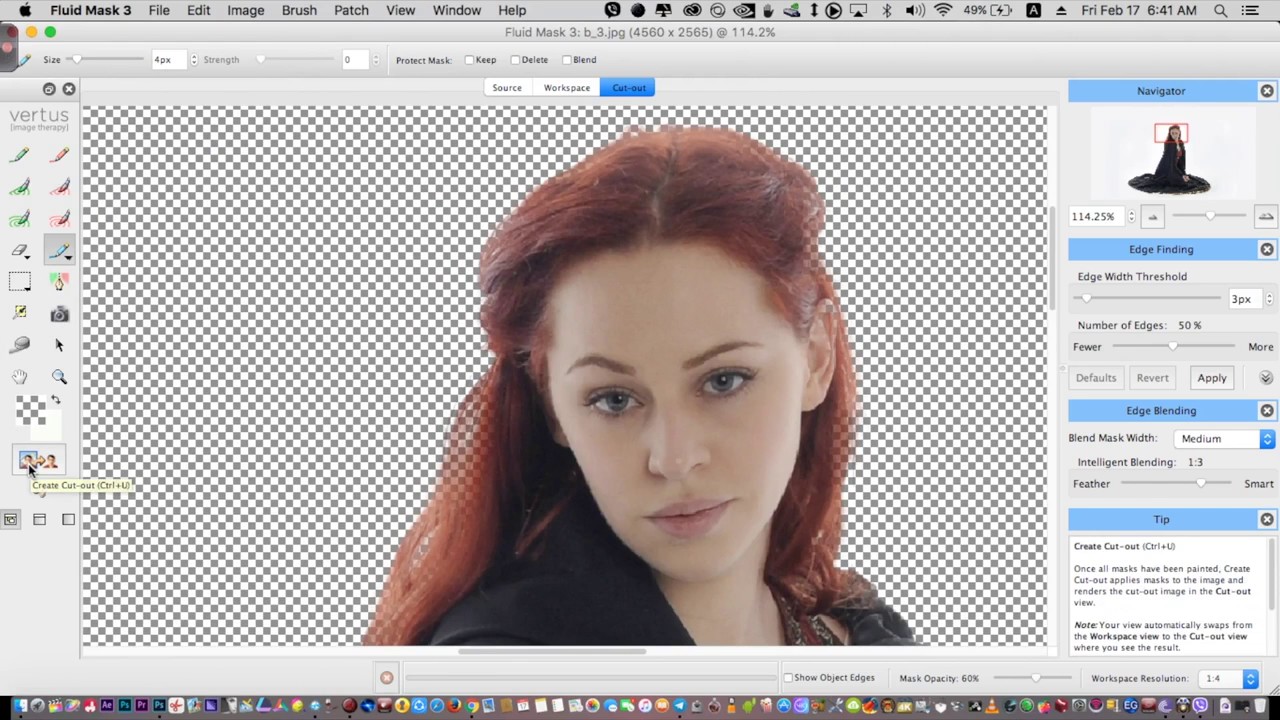Screen dimensions: 1280x720
Task: Open the Workspace Resolution dropdown
Action: [1227, 679]
